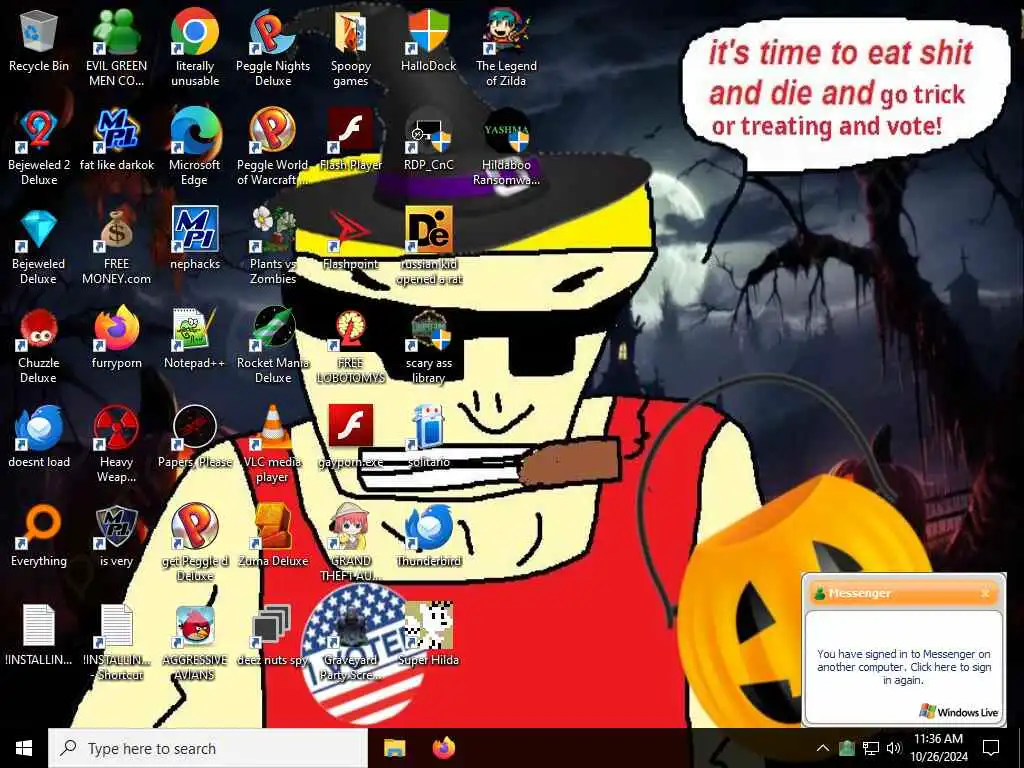Select the Bejeweled 2 Deluxe icon

click(39, 131)
